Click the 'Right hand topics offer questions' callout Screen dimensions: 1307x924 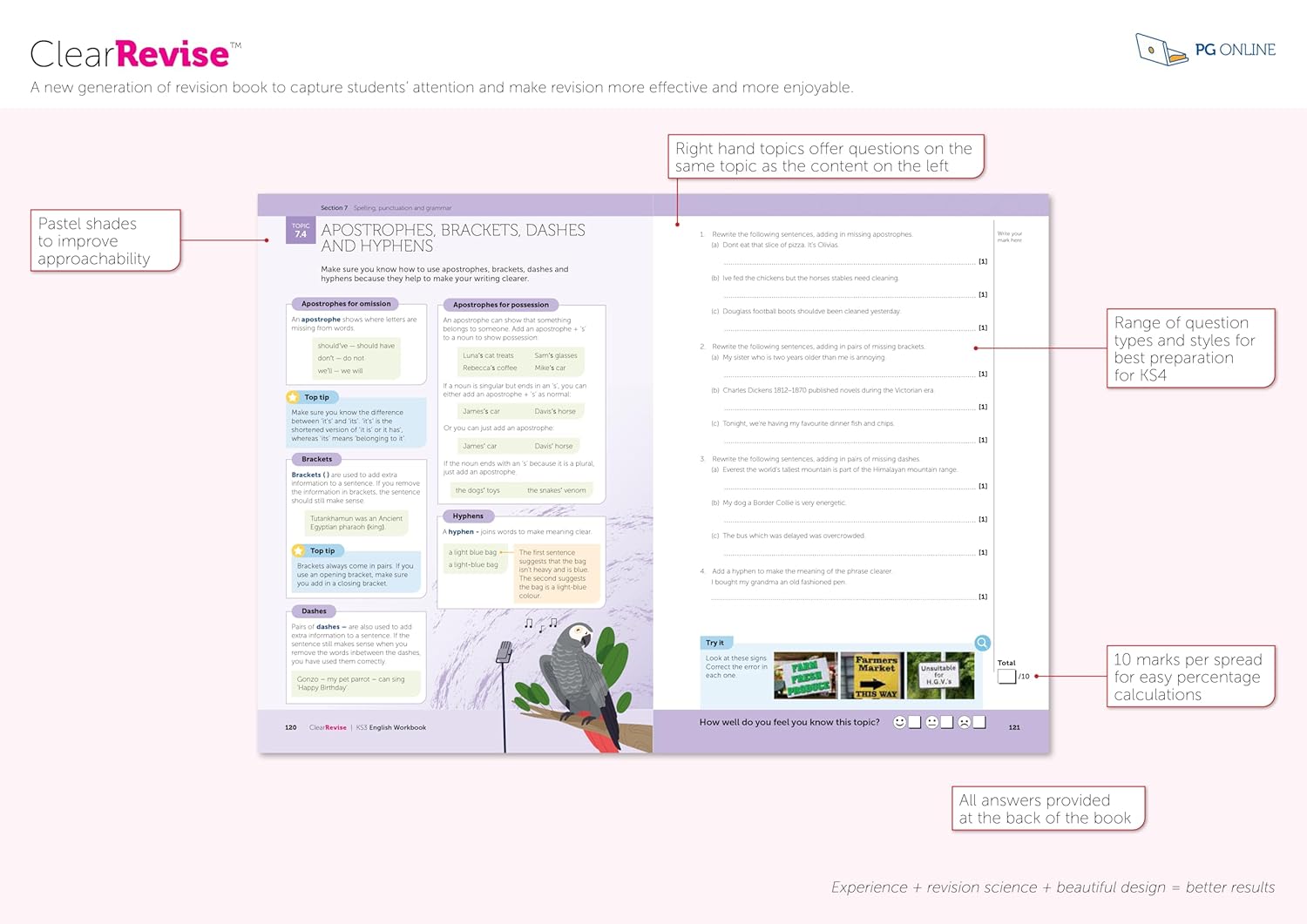825,157
